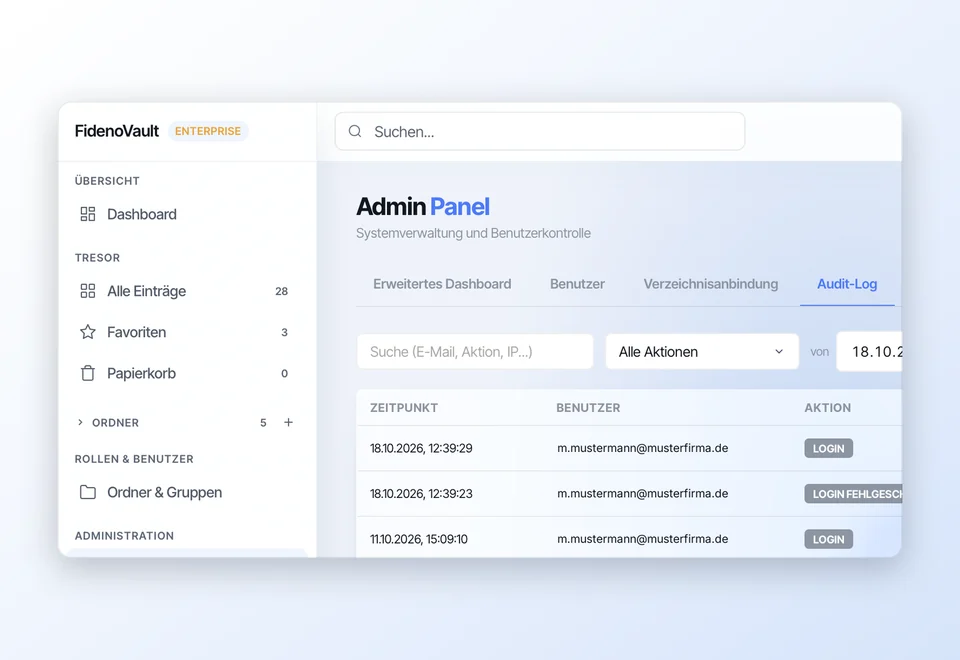Click the BENUTZER column header
Image resolution: width=960 pixels, height=660 pixels.
[588, 408]
